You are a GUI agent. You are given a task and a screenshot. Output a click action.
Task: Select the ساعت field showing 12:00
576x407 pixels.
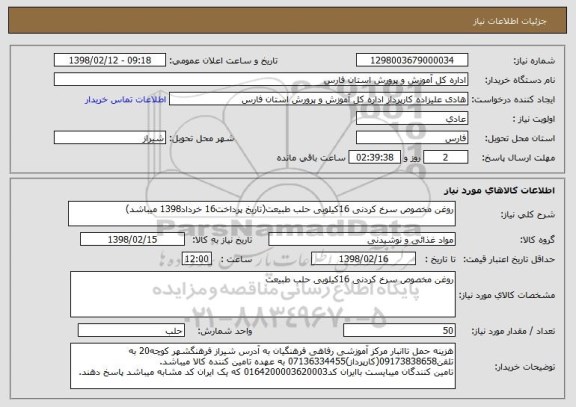point(197,259)
